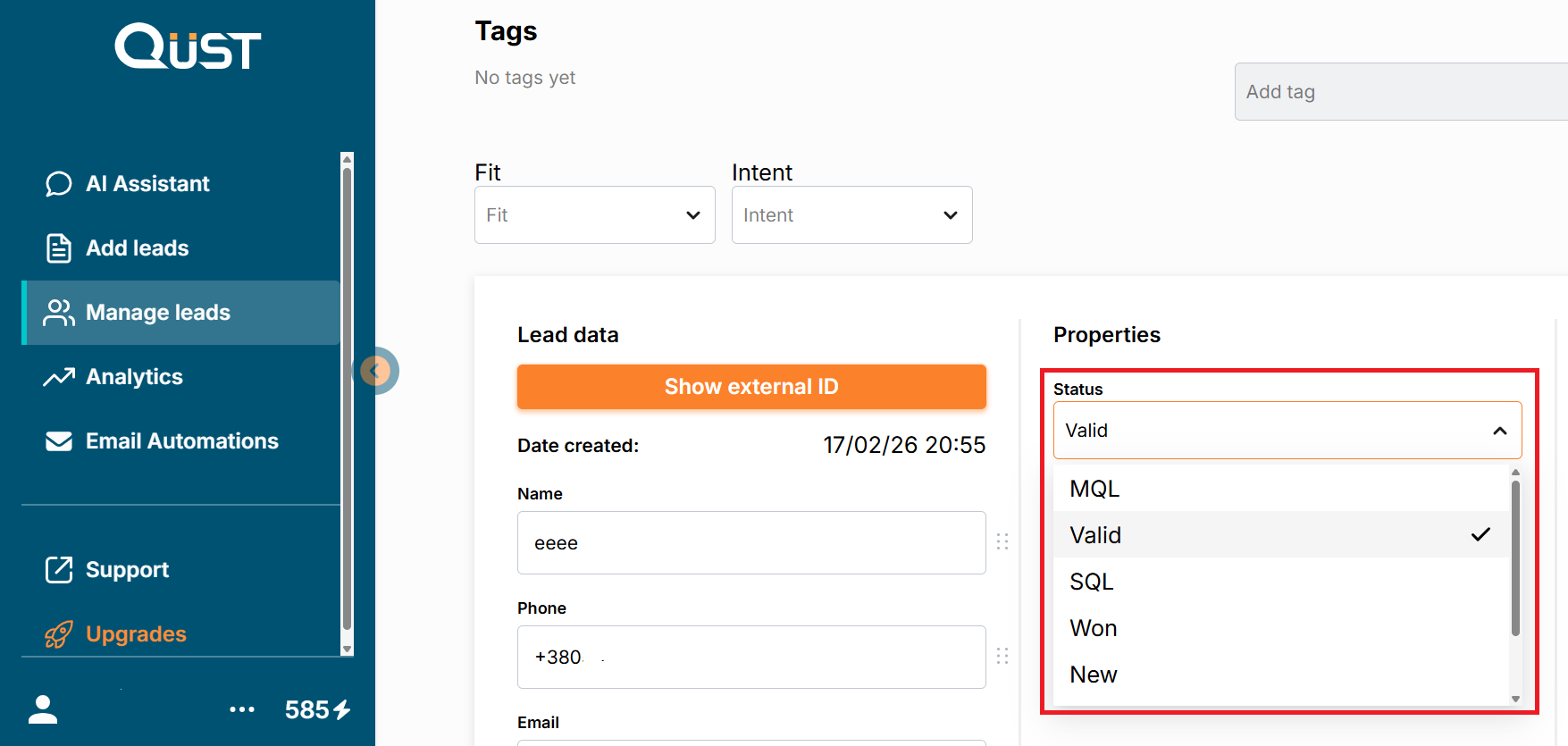Click the AI Assistant chat bubble icon
Image resolution: width=1568 pixels, height=746 pixels.
click(x=59, y=184)
